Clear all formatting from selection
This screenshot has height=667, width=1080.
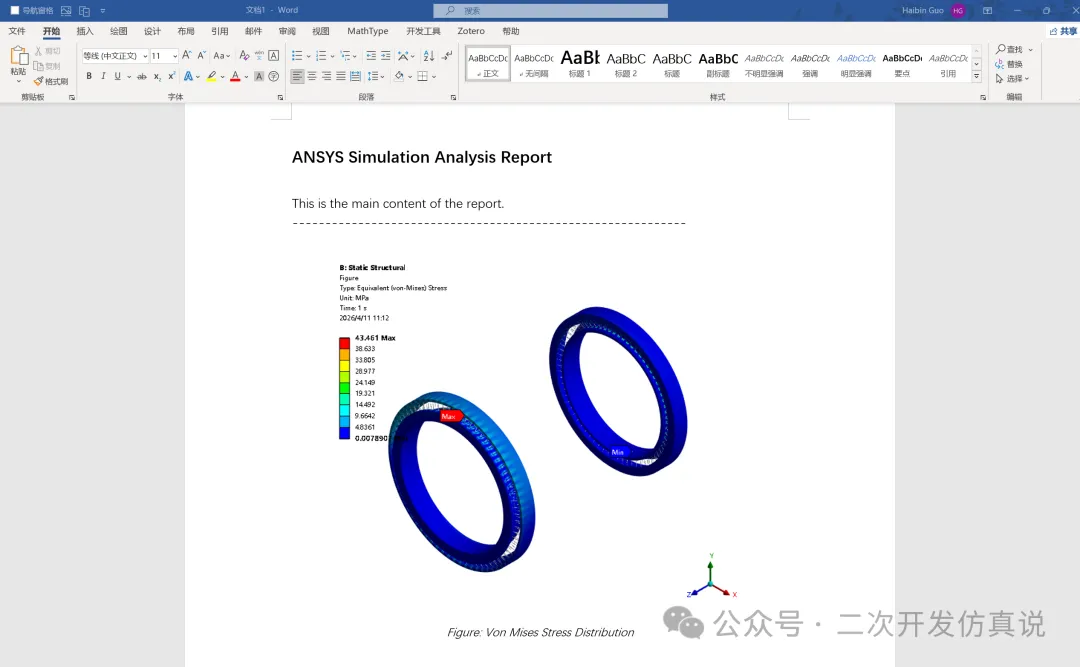(244, 56)
